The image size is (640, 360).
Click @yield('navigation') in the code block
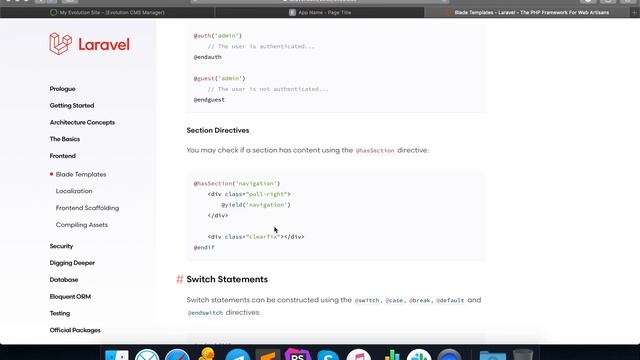coord(256,204)
